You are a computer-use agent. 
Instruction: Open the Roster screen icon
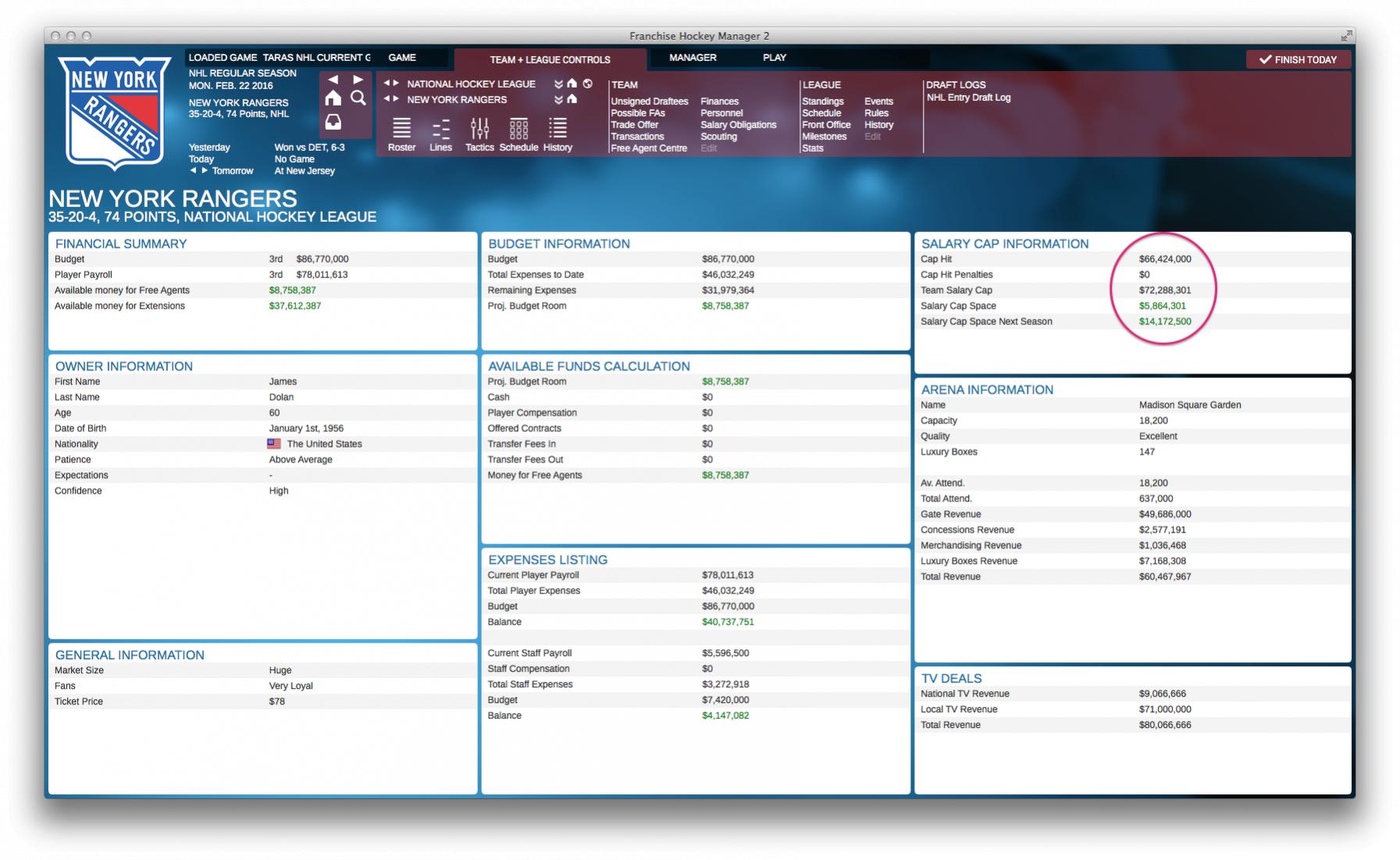[x=401, y=129]
